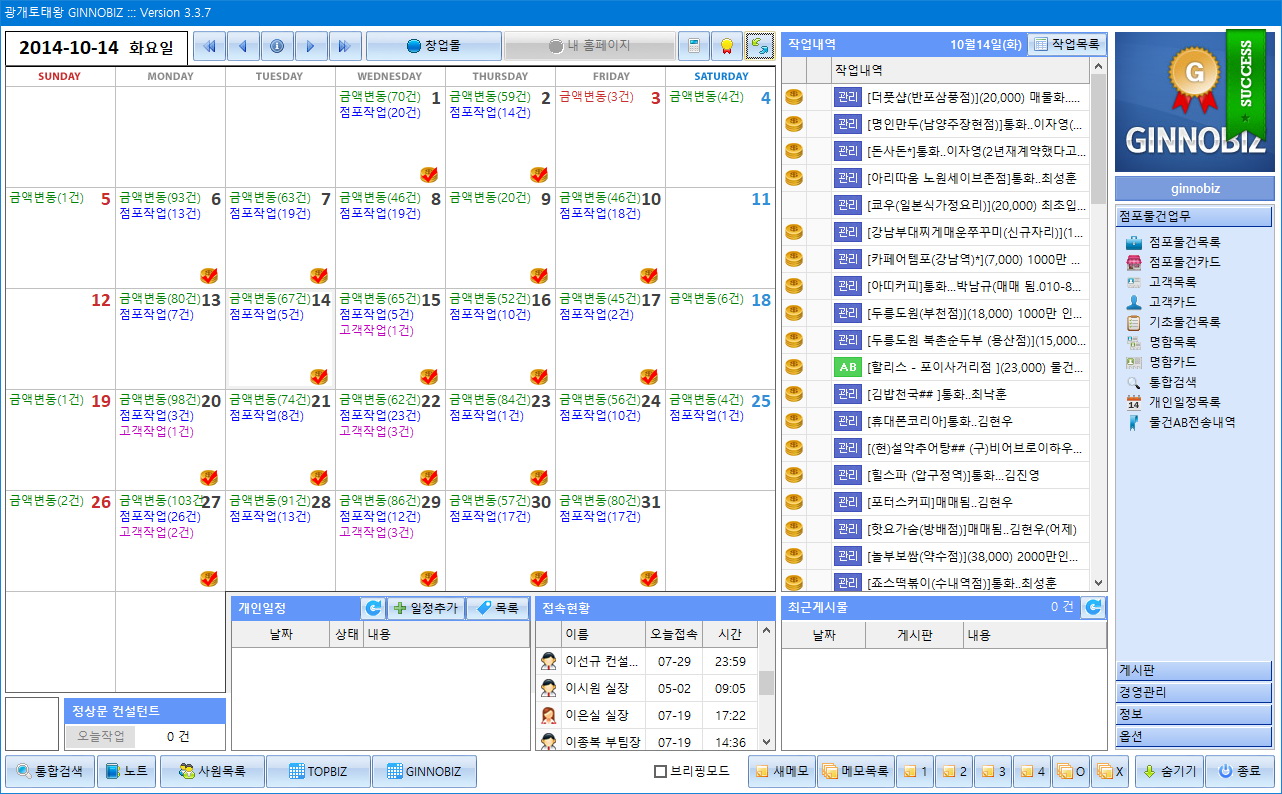
Task: Expand the 옵션 sidebar section
Action: (x=1193, y=736)
